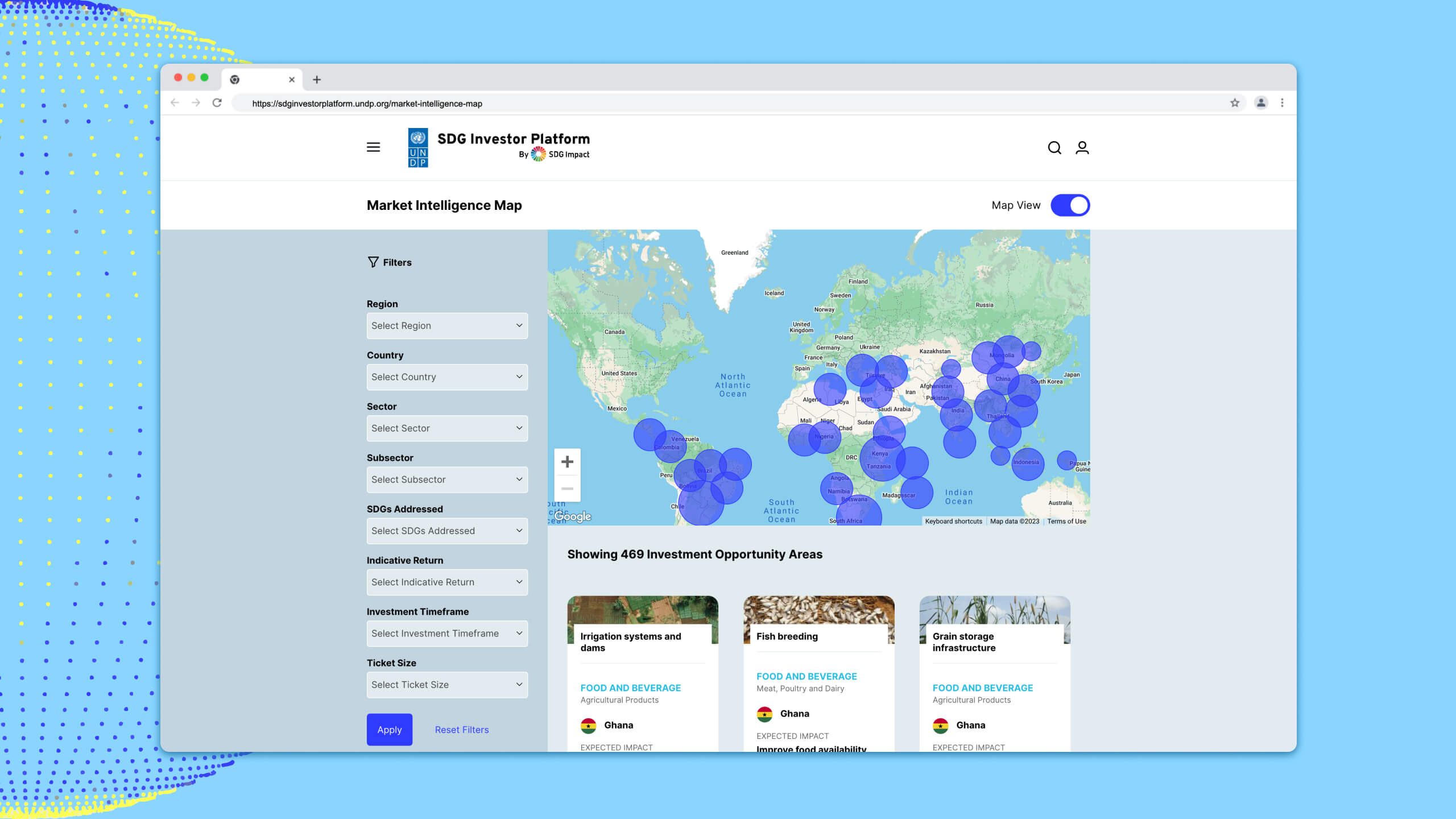Open the hamburger navigation menu
The height and width of the screenshot is (819, 1456).
coord(374,147)
